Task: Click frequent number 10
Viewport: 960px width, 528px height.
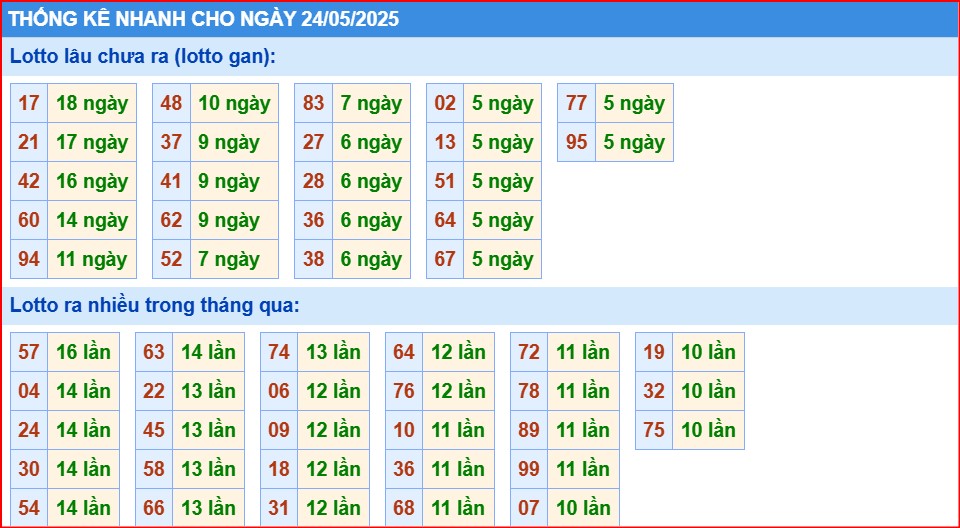Action: coord(404,430)
